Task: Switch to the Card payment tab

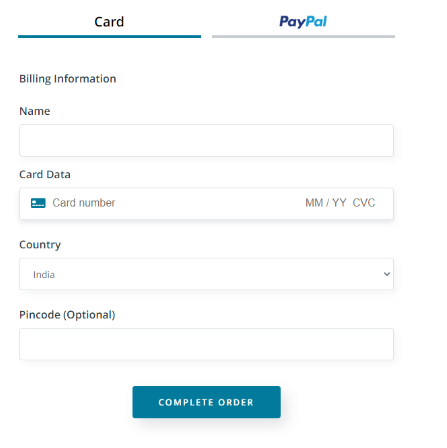Action: (109, 22)
